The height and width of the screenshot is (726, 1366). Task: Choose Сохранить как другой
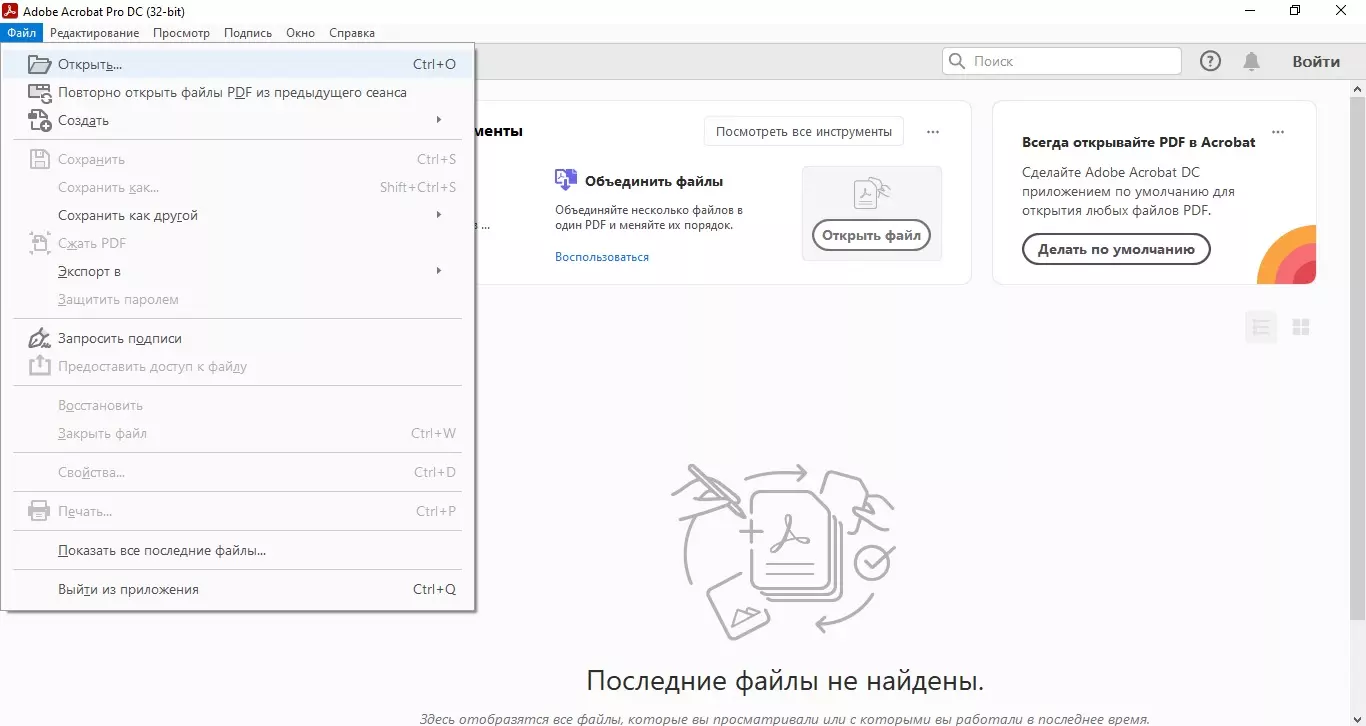(237, 215)
